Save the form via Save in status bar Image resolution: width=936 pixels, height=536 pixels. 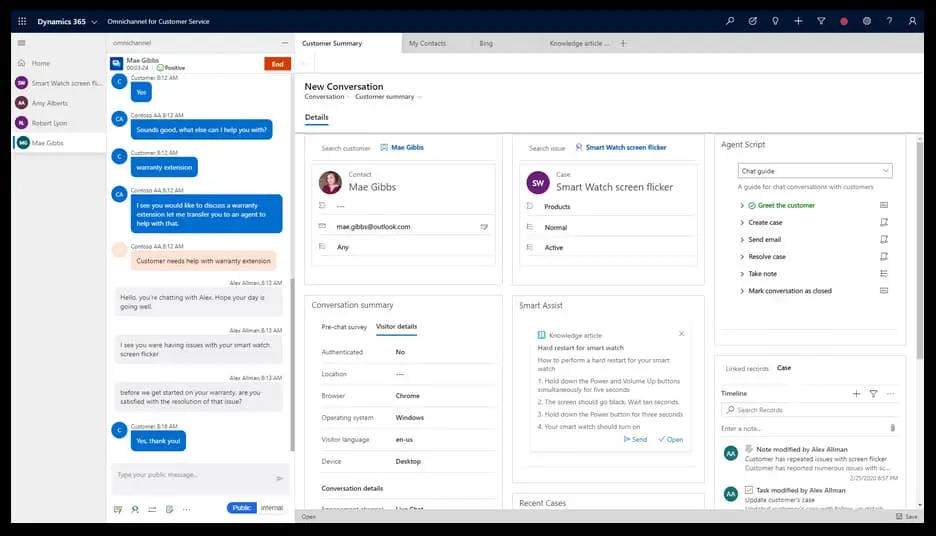pyautogui.click(x=907, y=517)
